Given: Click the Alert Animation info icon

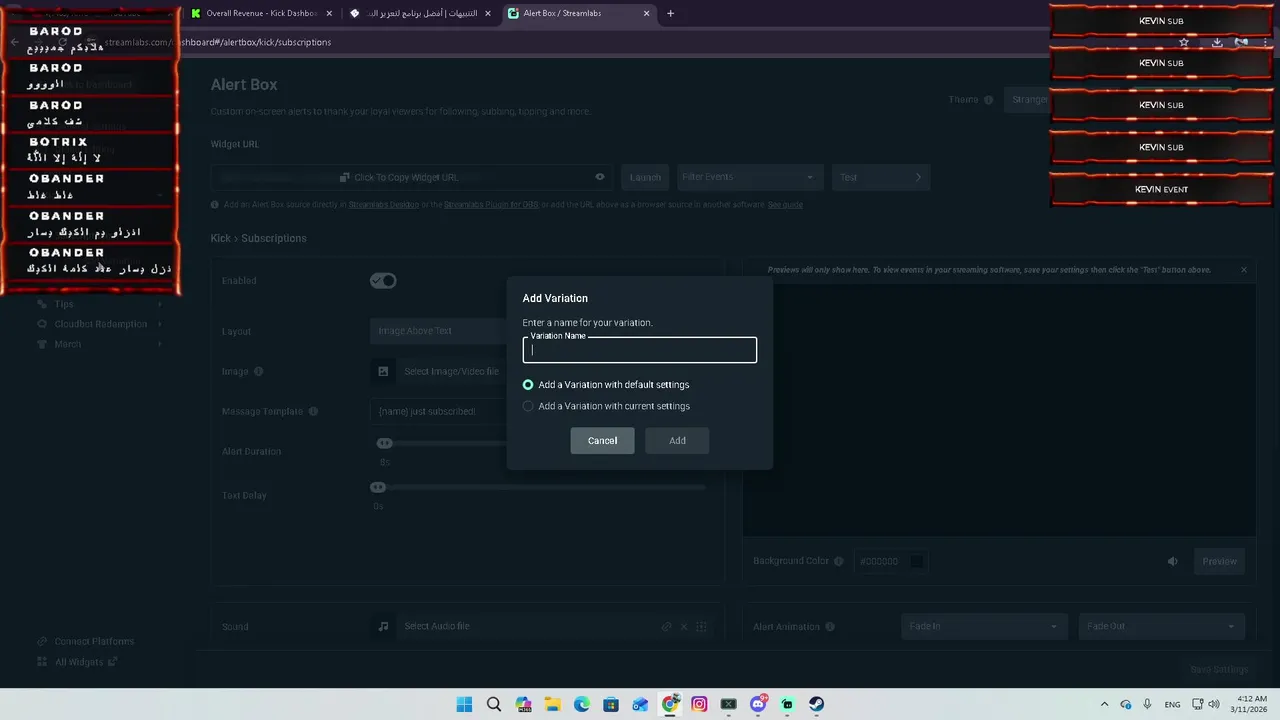Looking at the screenshot, I should [832, 627].
